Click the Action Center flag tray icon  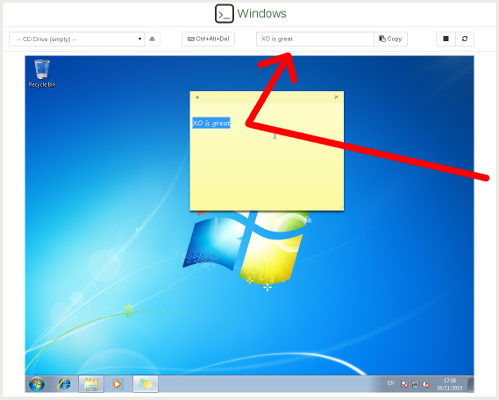pyautogui.click(x=405, y=385)
